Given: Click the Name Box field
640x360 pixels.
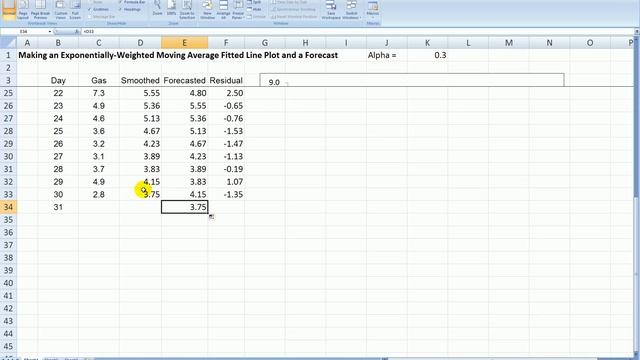Looking at the screenshot, I should click(24, 31).
